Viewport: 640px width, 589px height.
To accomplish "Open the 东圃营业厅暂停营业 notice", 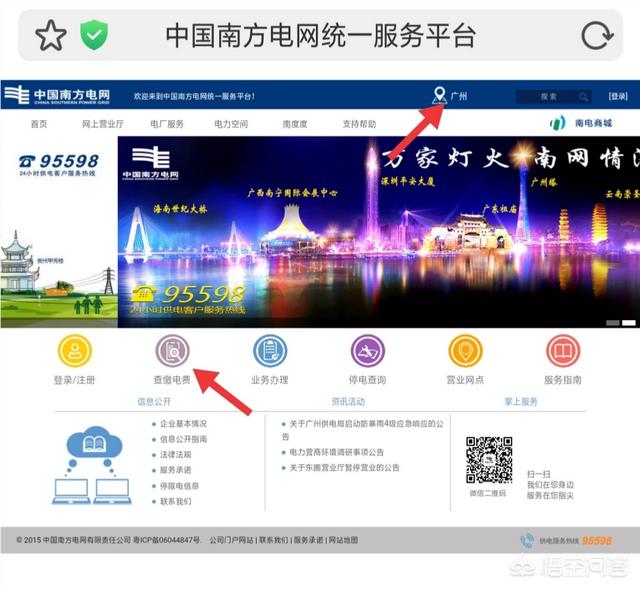I will 344,468.
